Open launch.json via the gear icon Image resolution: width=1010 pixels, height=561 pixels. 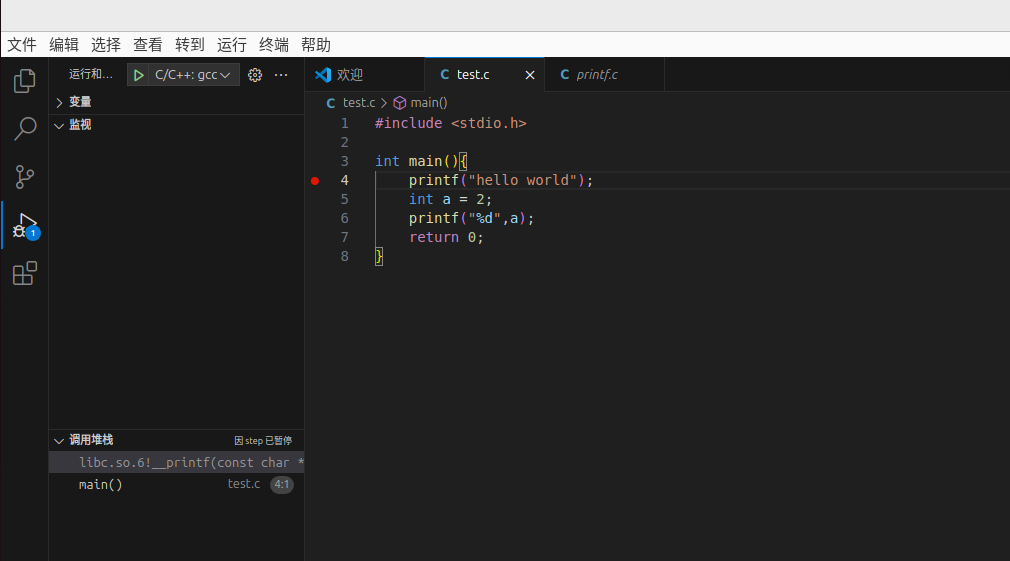pos(255,75)
